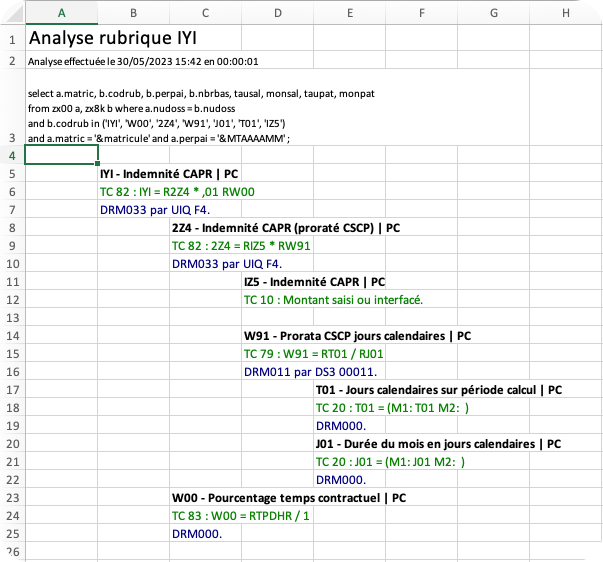The image size is (603, 562).
Task: Select column H header
Action: click(x=566, y=12)
